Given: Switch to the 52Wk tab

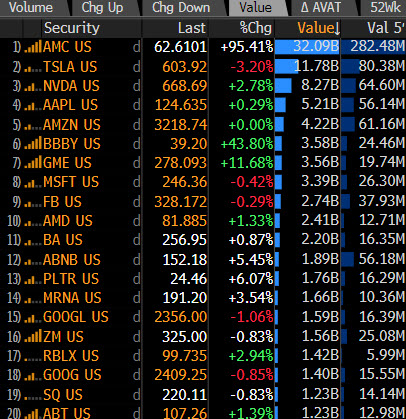Looking at the screenshot, I should point(385,8).
